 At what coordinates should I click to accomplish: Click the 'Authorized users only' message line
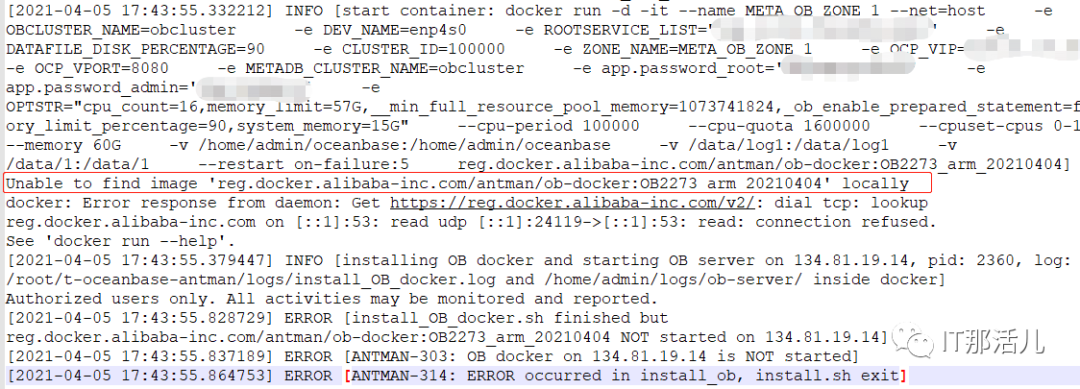click(332, 299)
